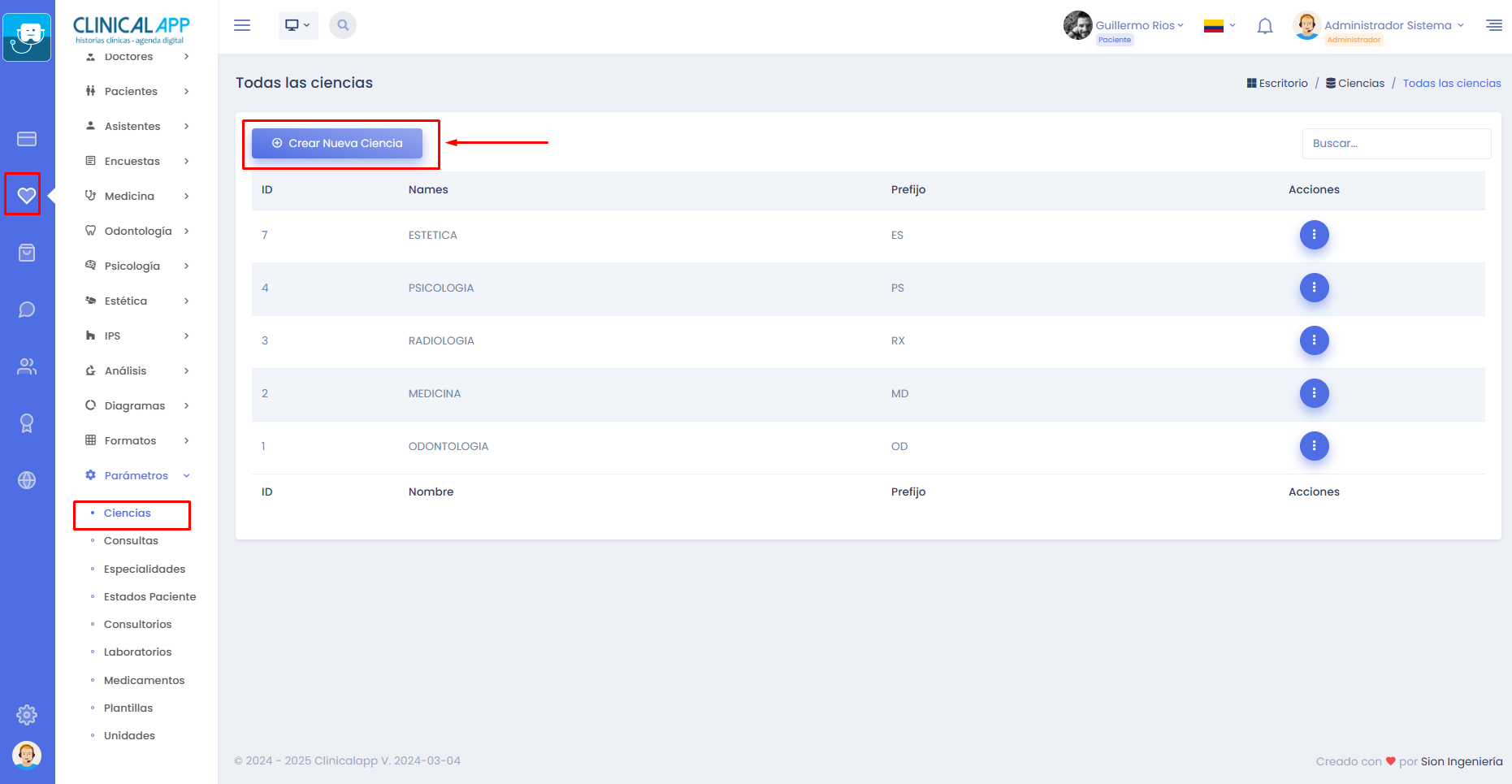
Task: Expand the Odontología sidebar menu
Action: (x=137, y=231)
